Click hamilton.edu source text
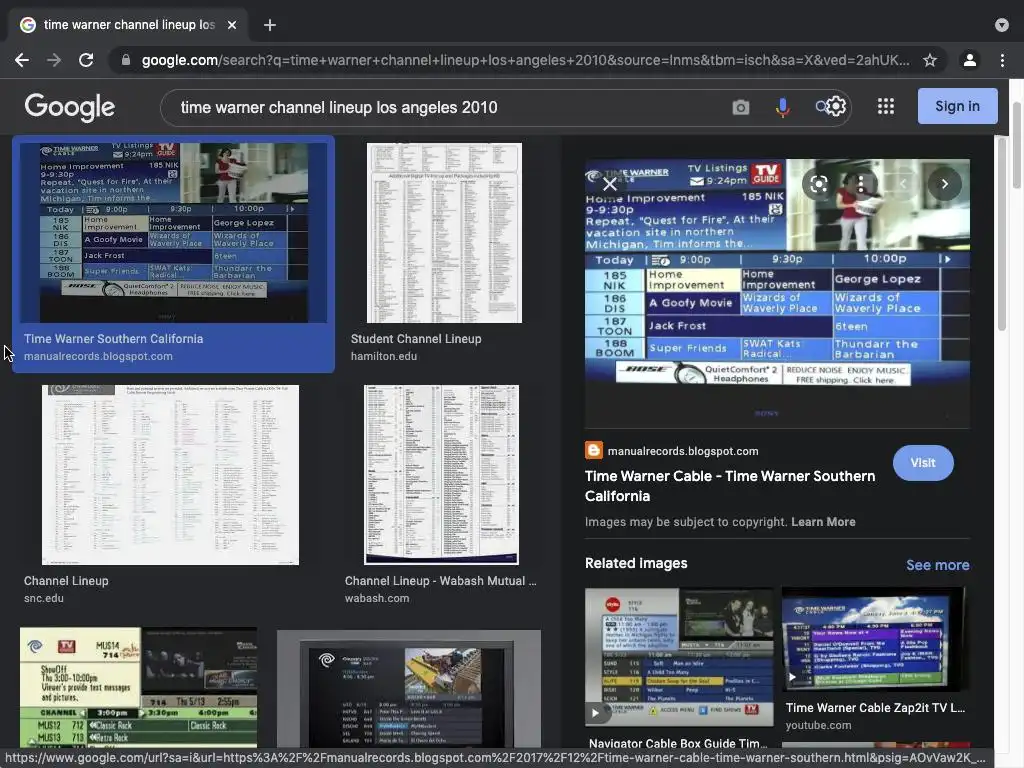 (383, 356)
